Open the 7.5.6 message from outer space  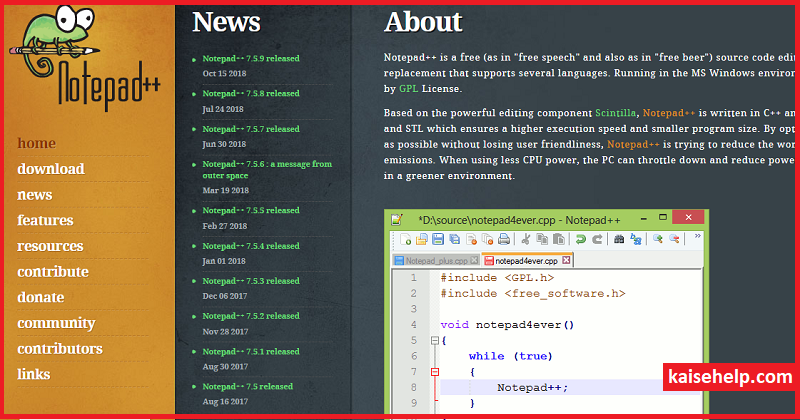(x=267, y=169)
